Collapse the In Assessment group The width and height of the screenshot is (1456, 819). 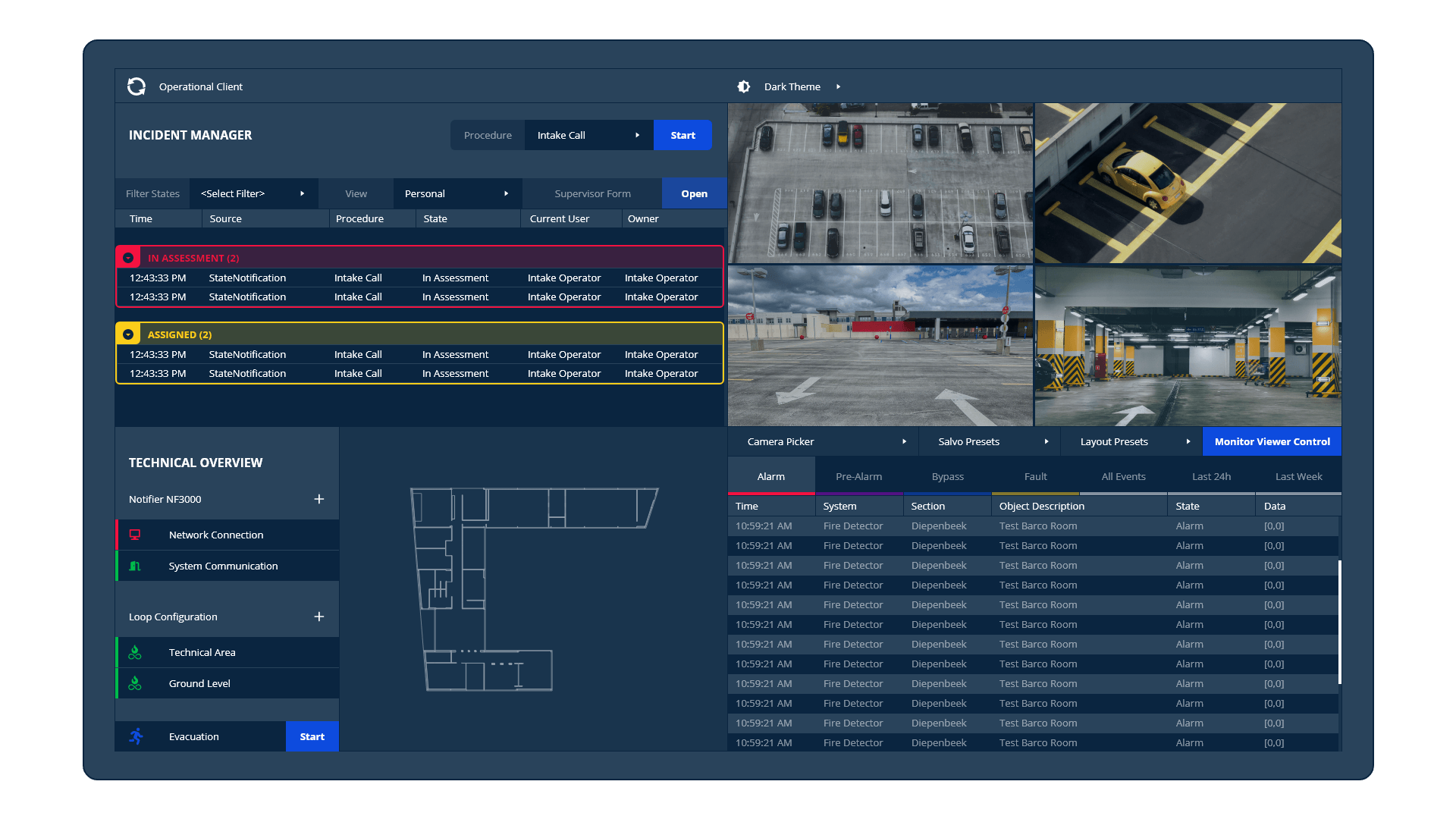coord(128,258)
